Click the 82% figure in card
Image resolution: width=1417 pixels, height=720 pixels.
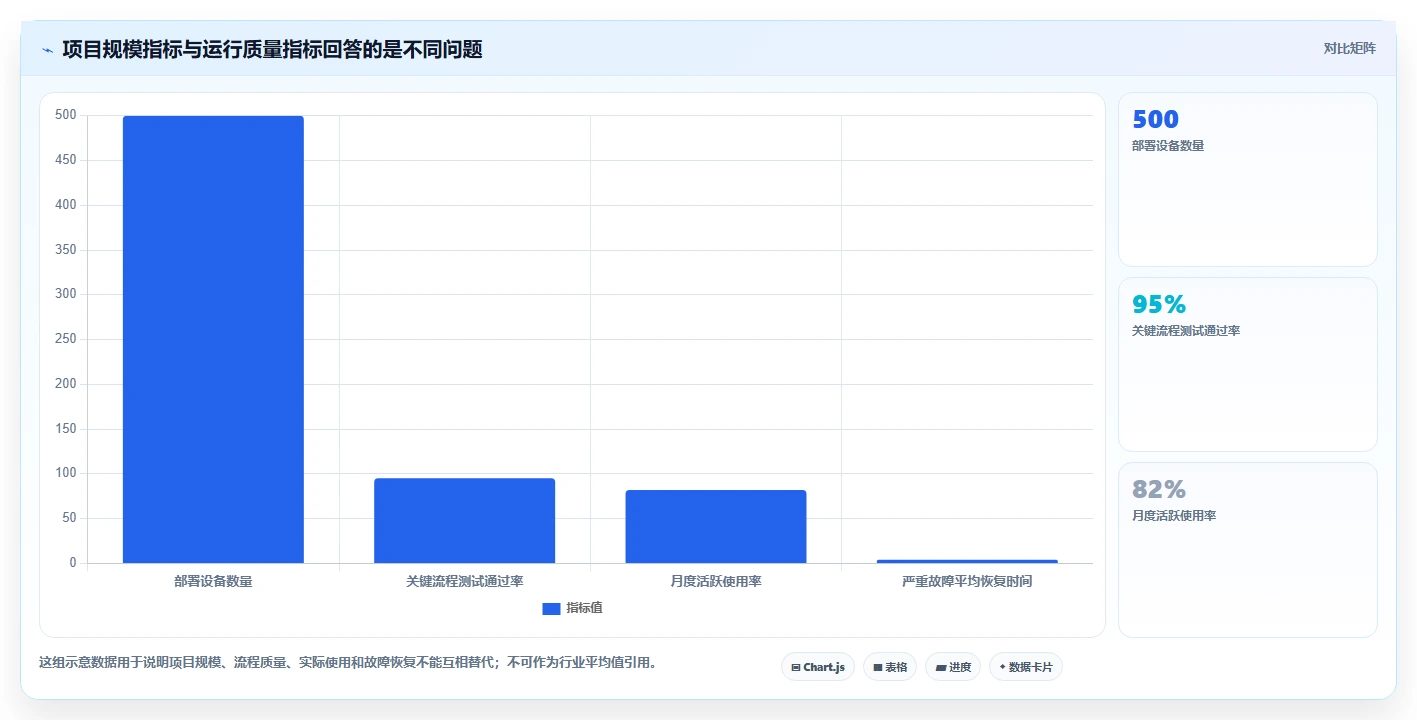[1159, 489]
